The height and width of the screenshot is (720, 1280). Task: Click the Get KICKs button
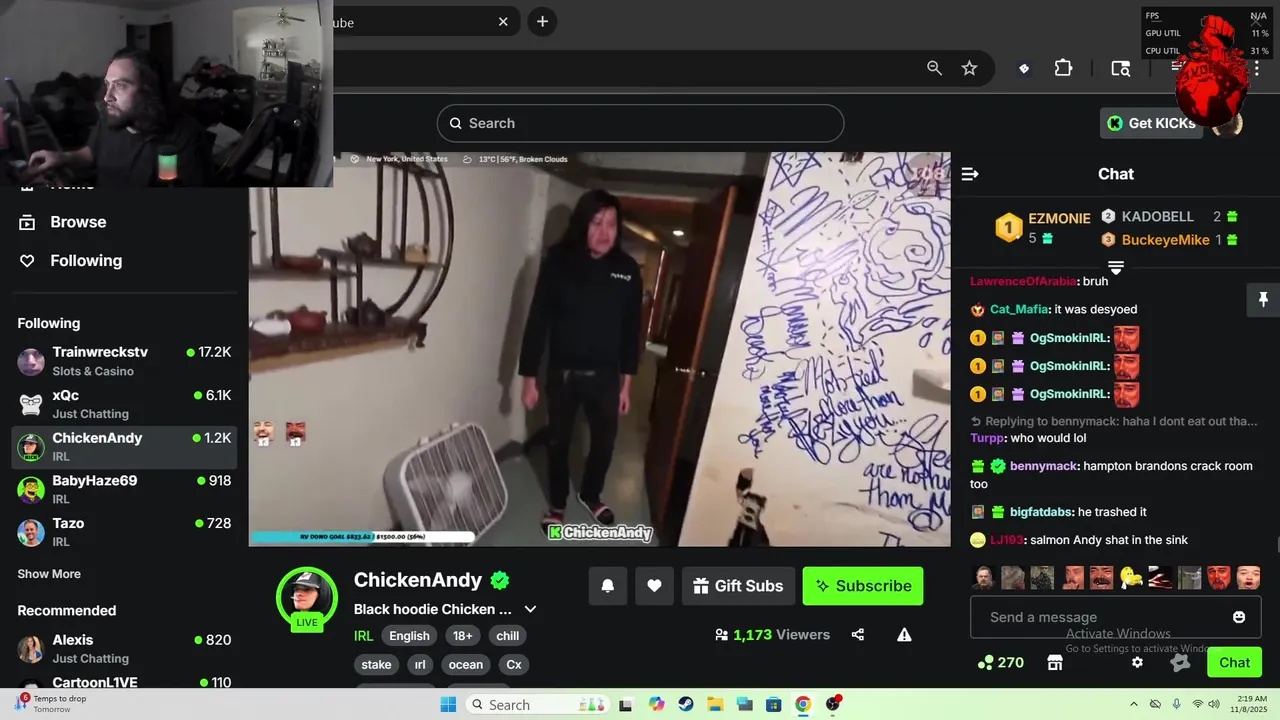coord(1151,123)
